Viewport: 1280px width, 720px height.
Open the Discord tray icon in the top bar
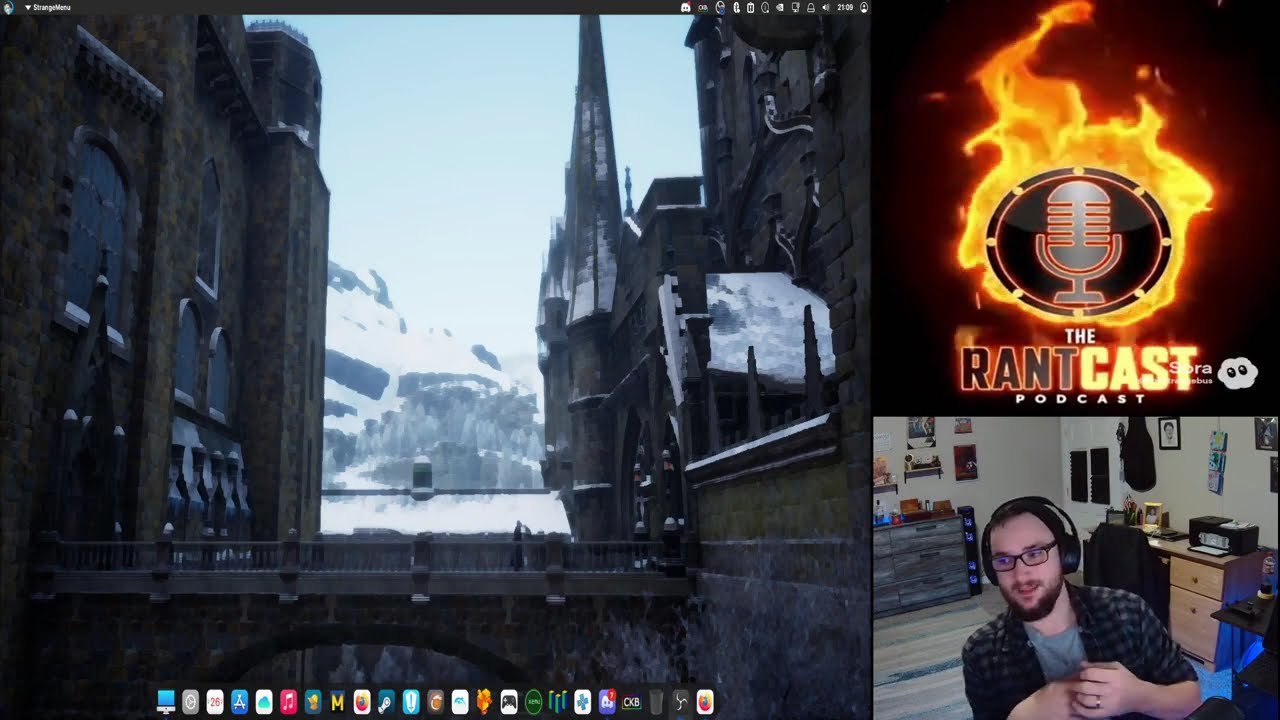[685, 7]
